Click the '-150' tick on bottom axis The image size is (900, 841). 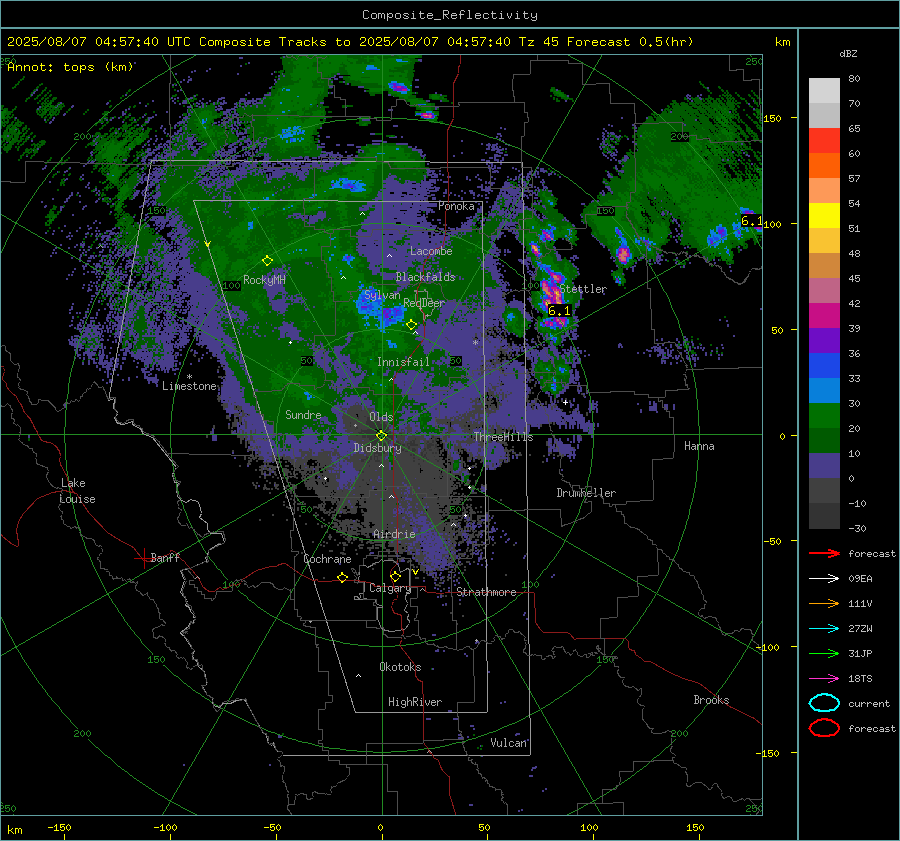pos(59,827)
